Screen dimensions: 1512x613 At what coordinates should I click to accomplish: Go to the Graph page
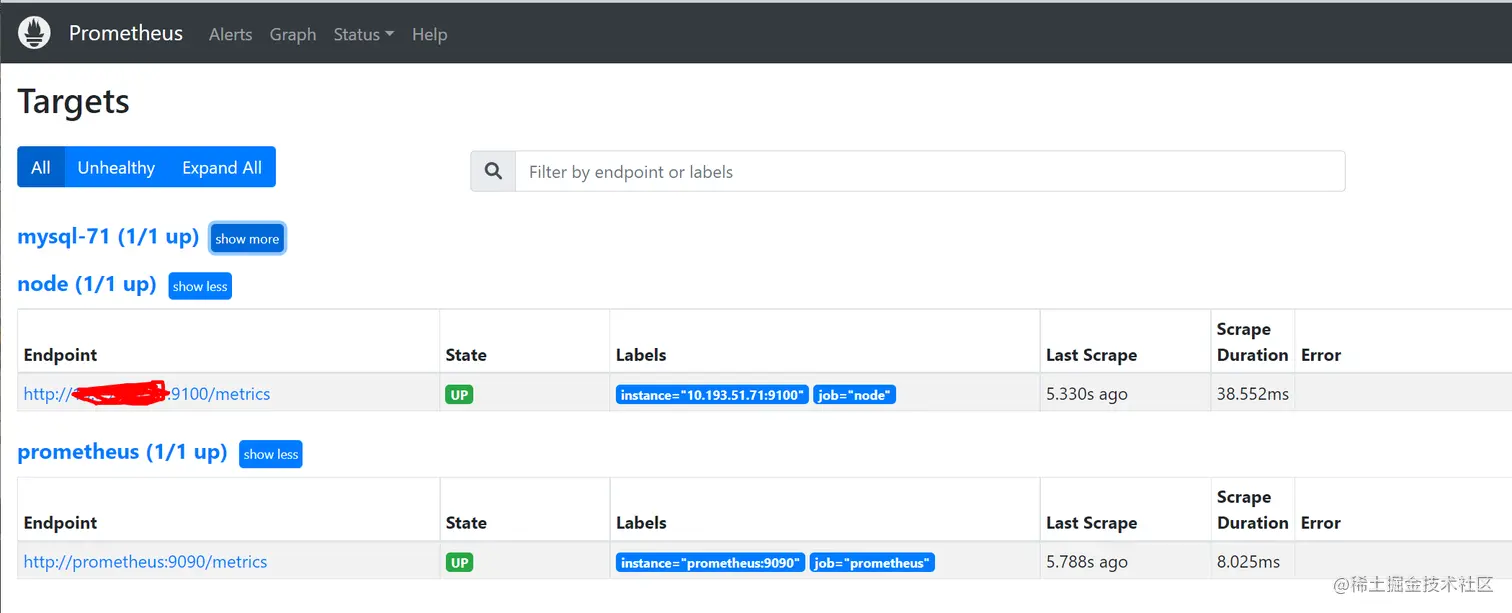[293, 34]
